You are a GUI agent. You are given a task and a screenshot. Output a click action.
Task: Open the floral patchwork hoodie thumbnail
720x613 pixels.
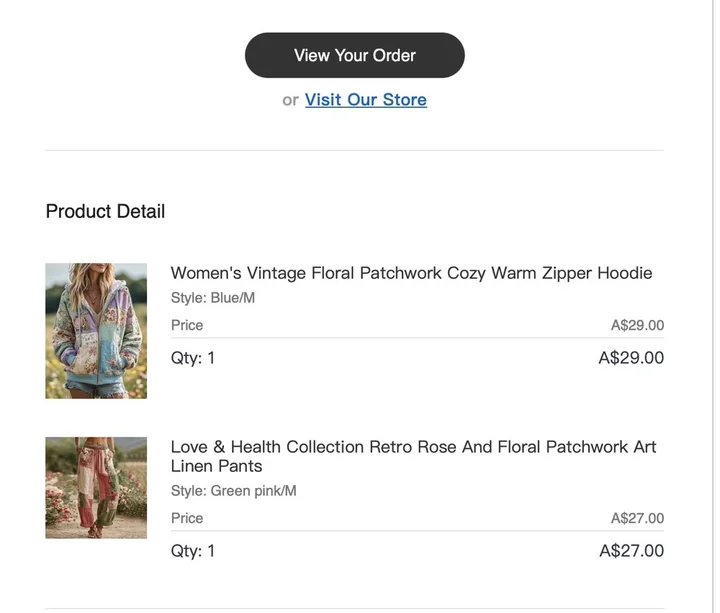[x=96, y=331]
